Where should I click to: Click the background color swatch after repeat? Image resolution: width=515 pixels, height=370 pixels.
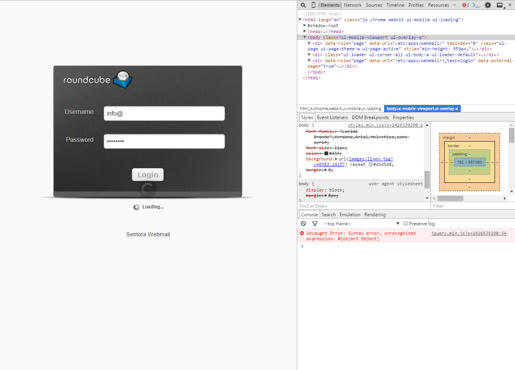click(x=370, y=165)
